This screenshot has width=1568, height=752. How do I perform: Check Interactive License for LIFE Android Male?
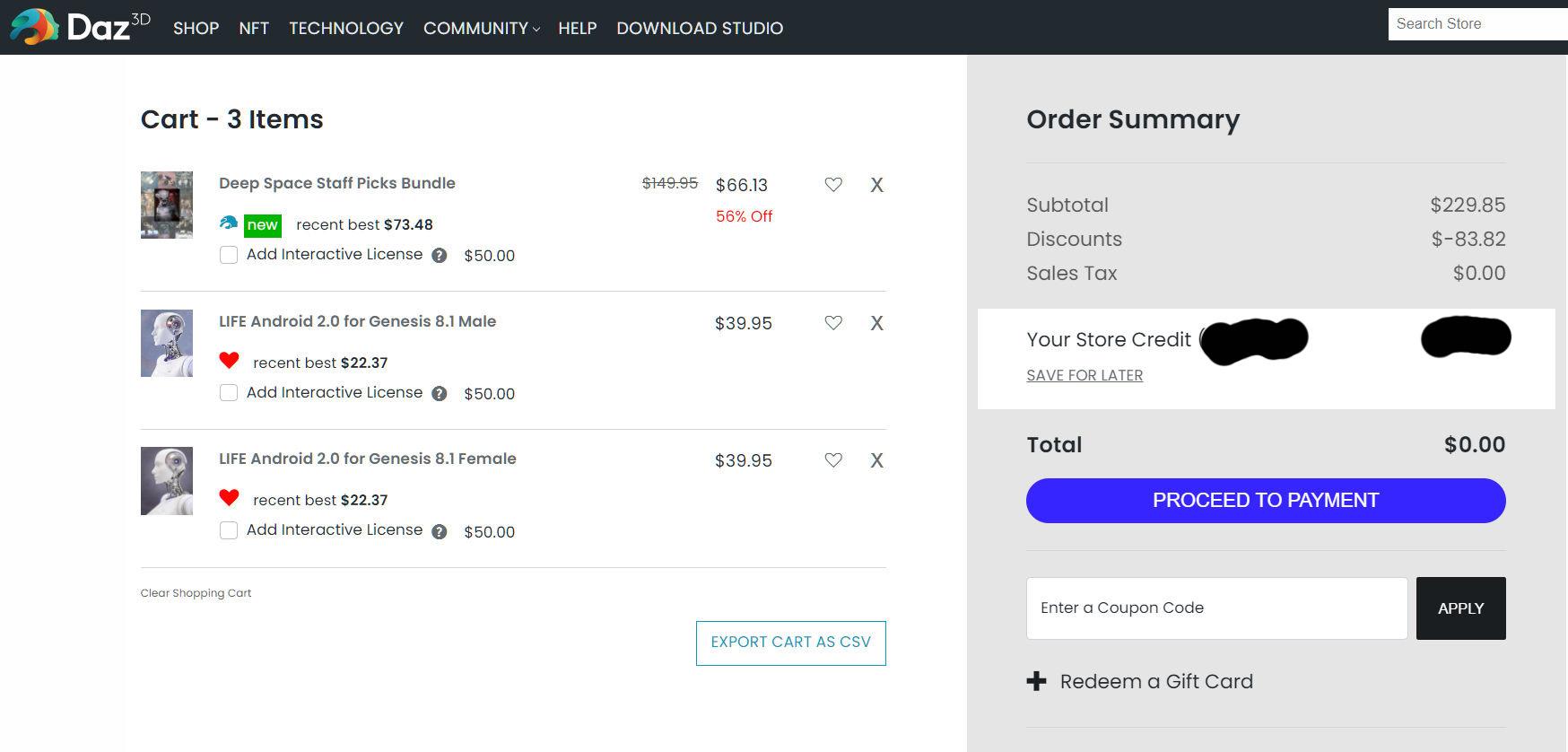click(229, 393)
